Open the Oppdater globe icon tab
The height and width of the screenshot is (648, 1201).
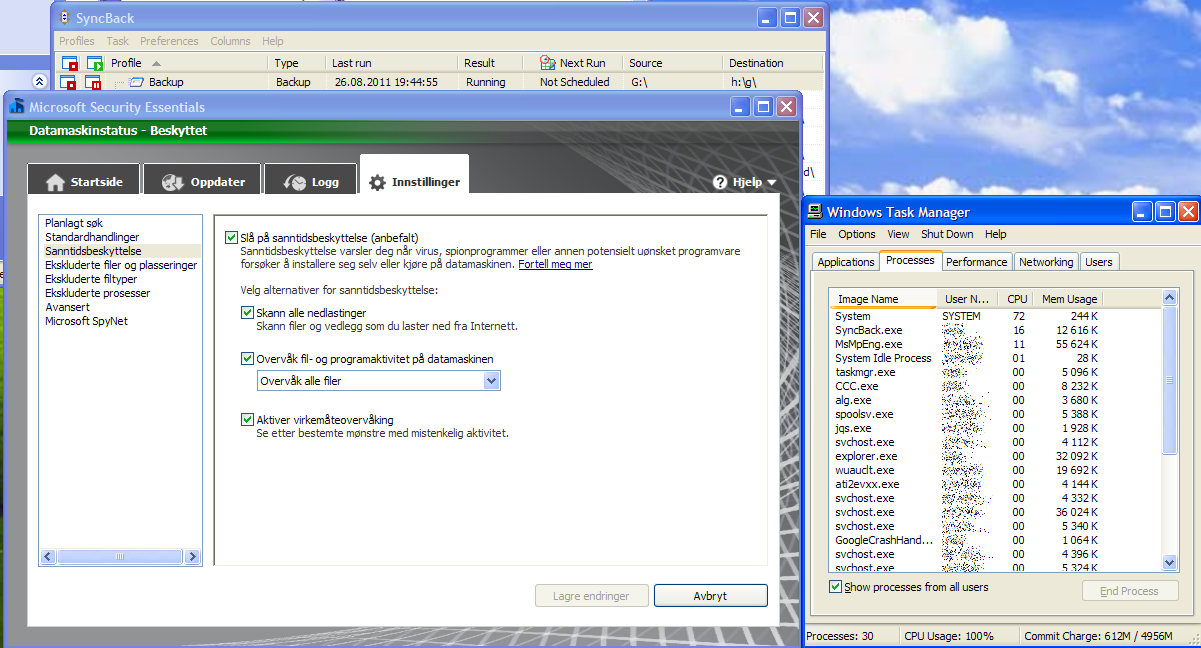click(x=172, y=182)
